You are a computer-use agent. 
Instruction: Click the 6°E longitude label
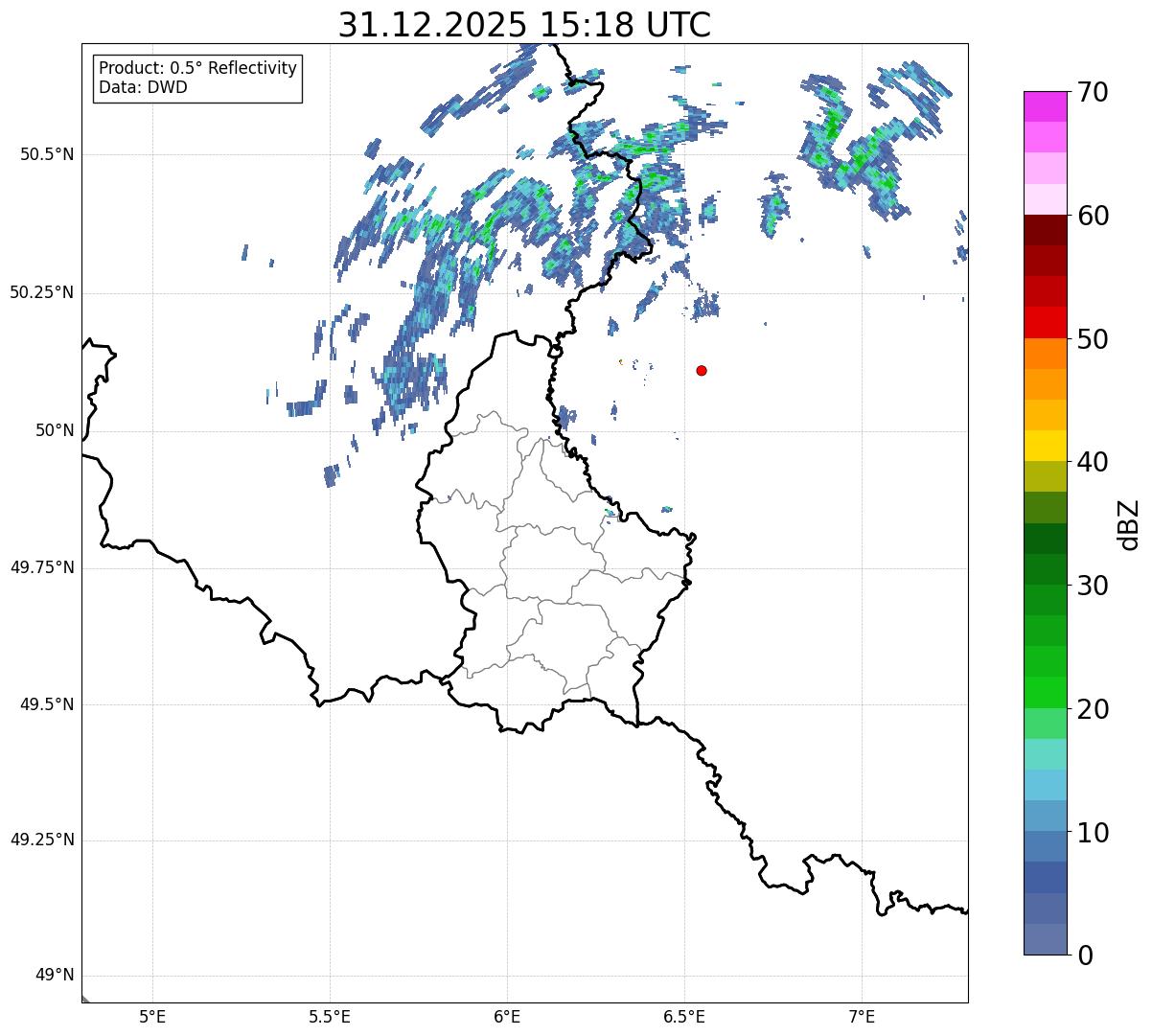point(507,1016)
